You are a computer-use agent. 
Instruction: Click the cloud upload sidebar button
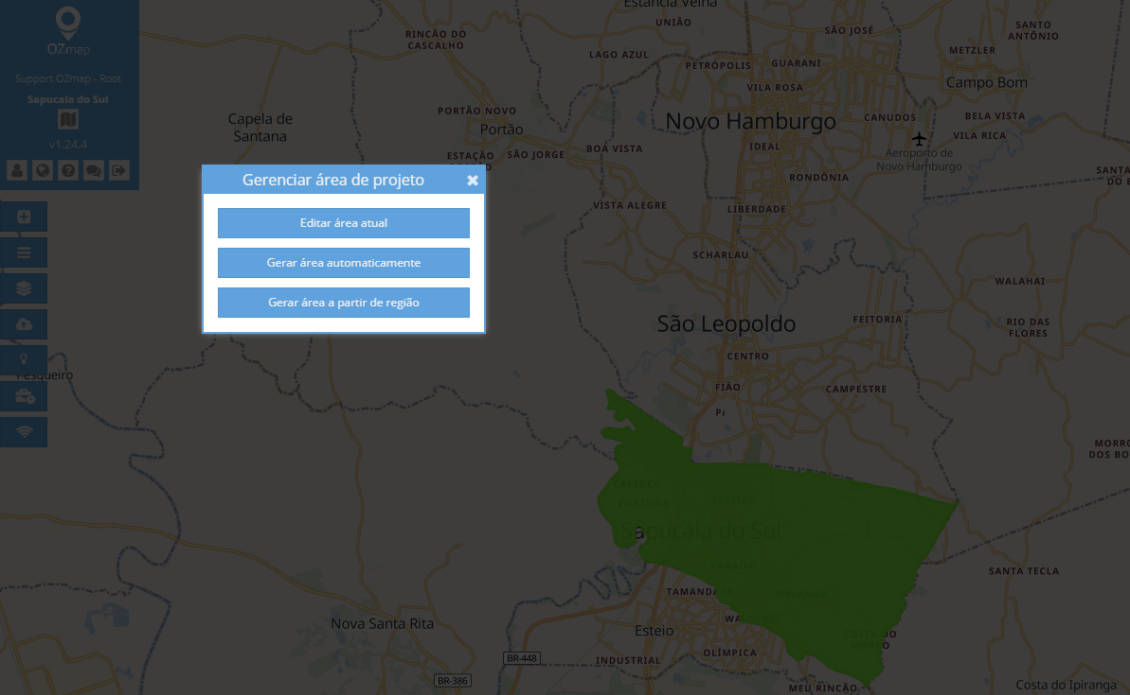tap(24, 324)
